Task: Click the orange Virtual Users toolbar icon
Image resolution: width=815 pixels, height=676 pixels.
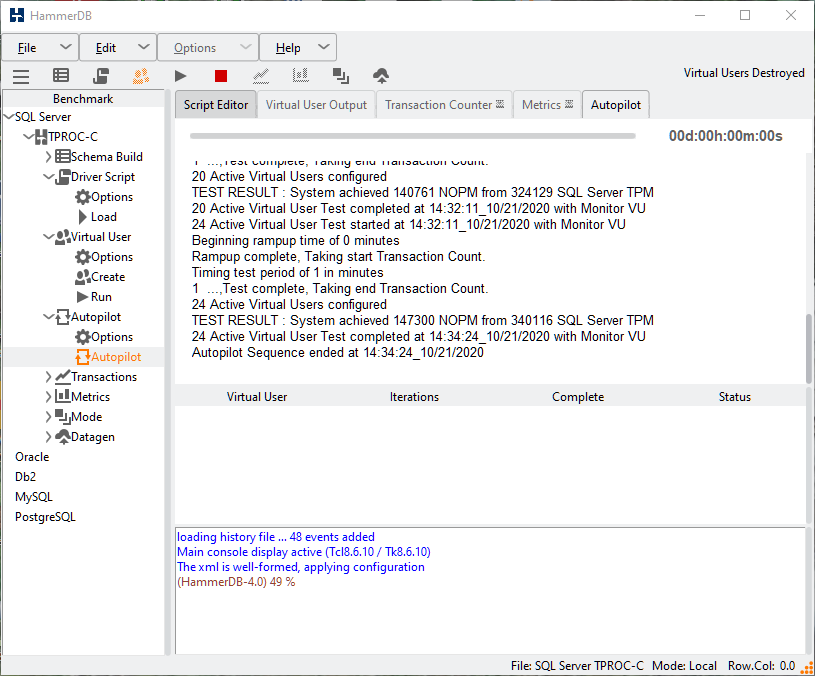Action: coord(141,76)
